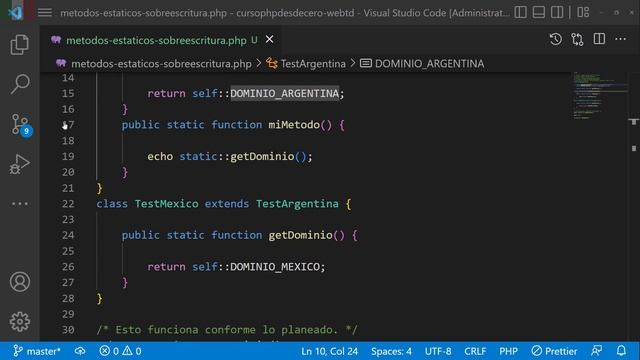Open the file timeline history icon

pos(556,39)
